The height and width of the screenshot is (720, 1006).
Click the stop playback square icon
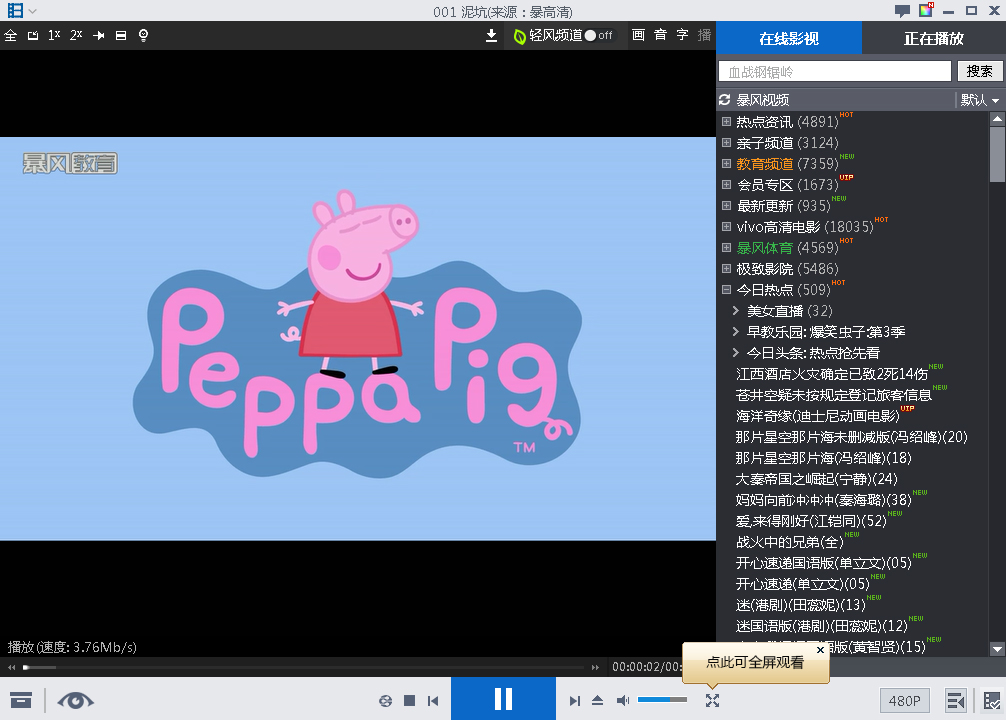coord(409,701)
